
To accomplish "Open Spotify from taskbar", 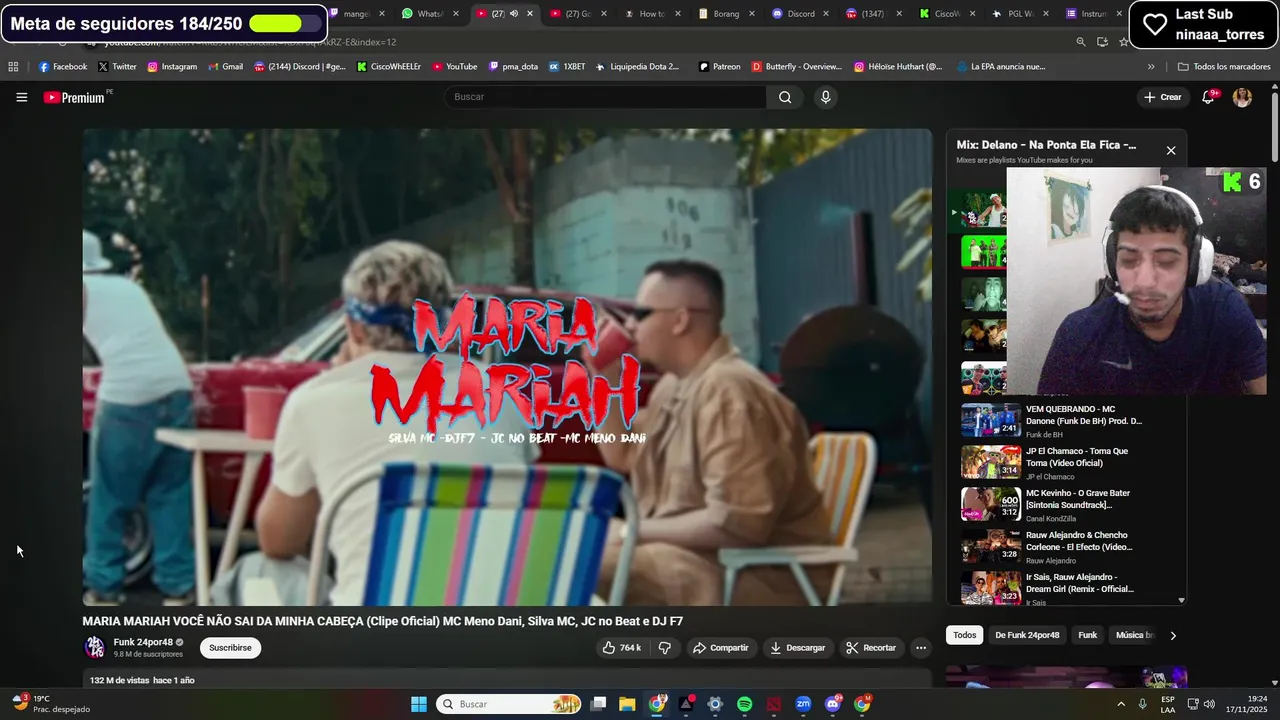I will (744, 704).
